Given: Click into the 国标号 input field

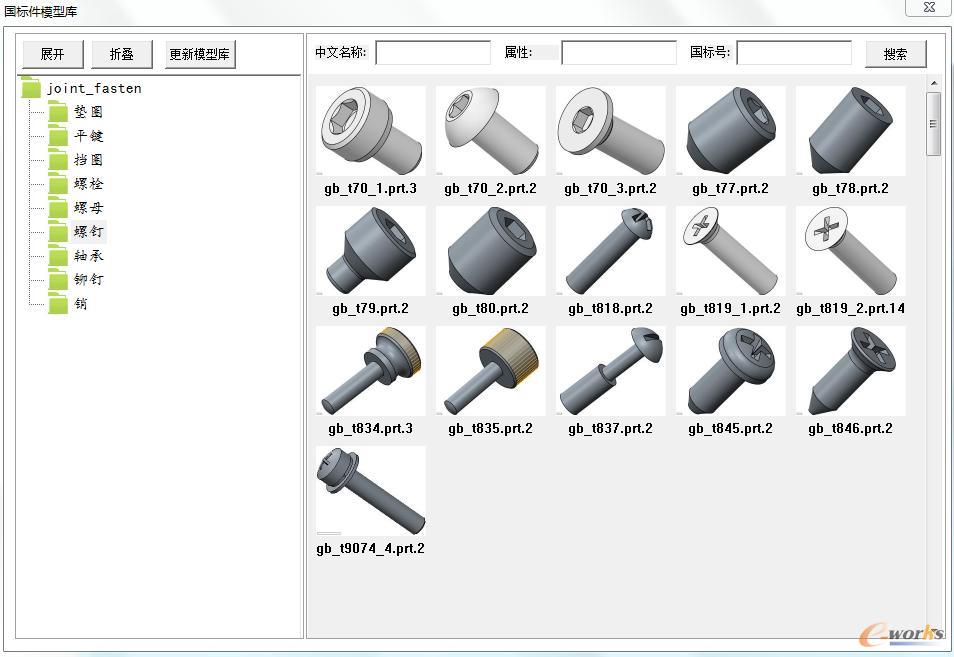Looking at the screenshot, I should pos(794,53).
